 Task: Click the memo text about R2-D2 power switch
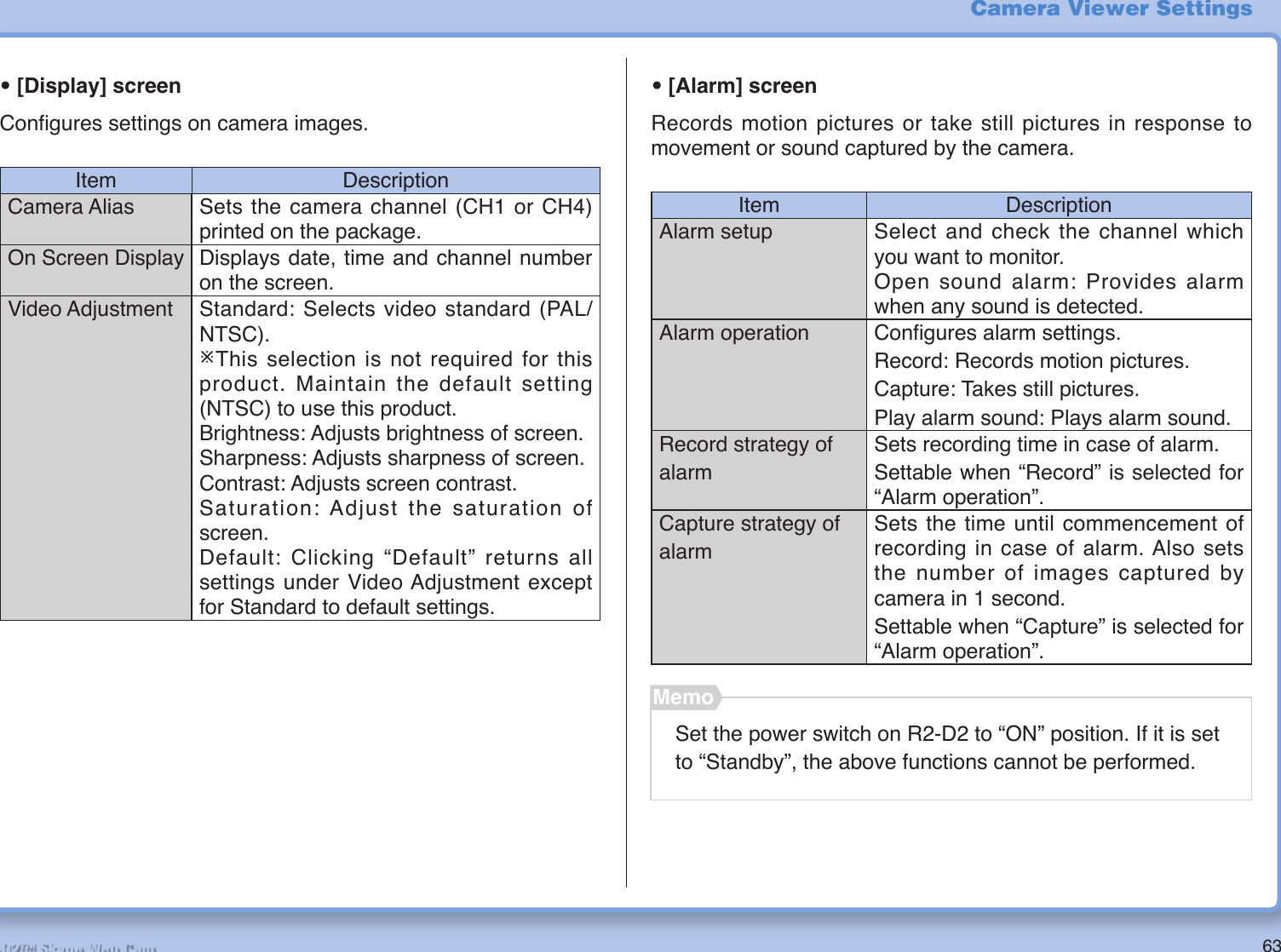947,748
